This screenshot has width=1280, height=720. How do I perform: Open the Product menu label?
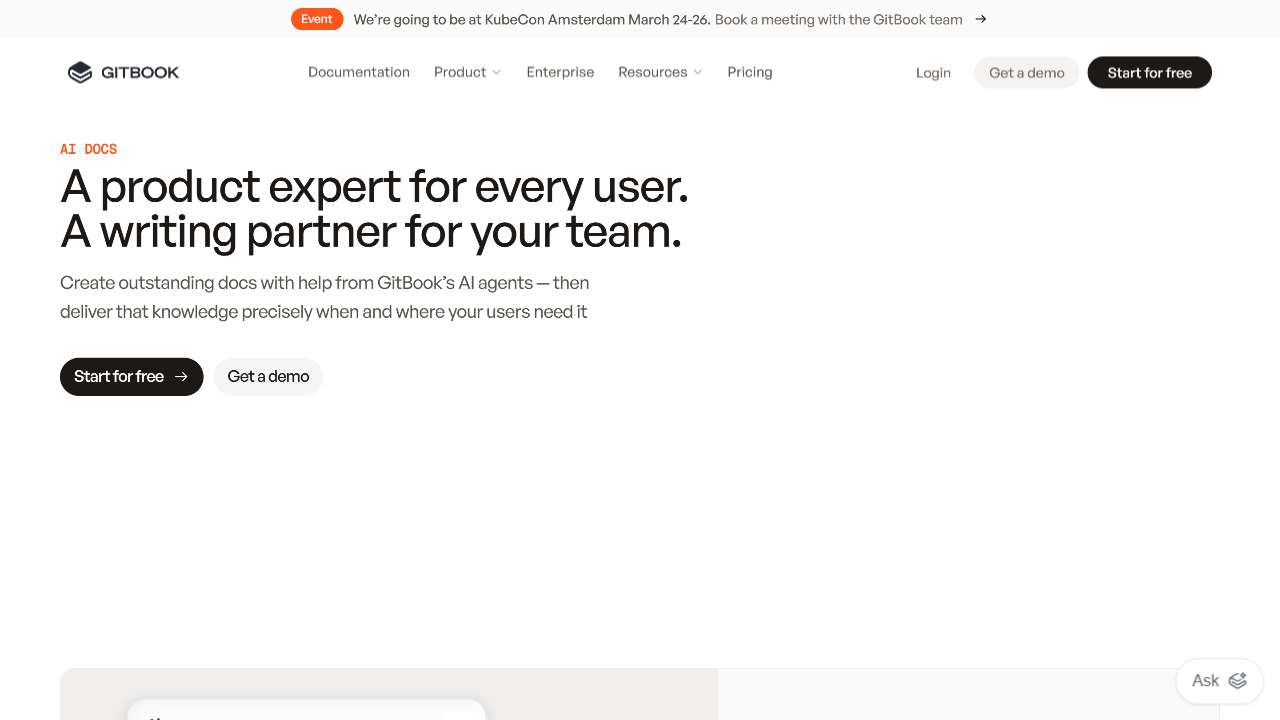point(460,72)
